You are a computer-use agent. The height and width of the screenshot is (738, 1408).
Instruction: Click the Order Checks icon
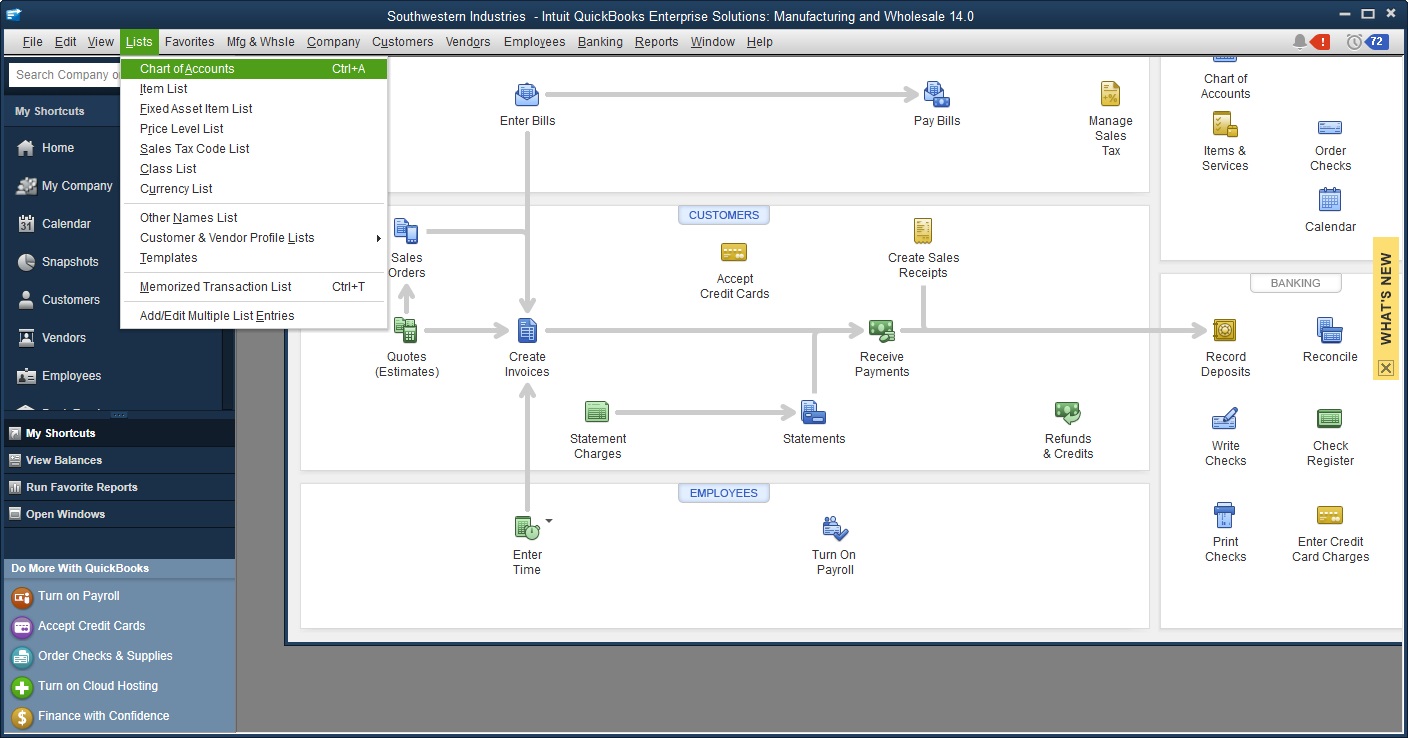click(1329, 127)
